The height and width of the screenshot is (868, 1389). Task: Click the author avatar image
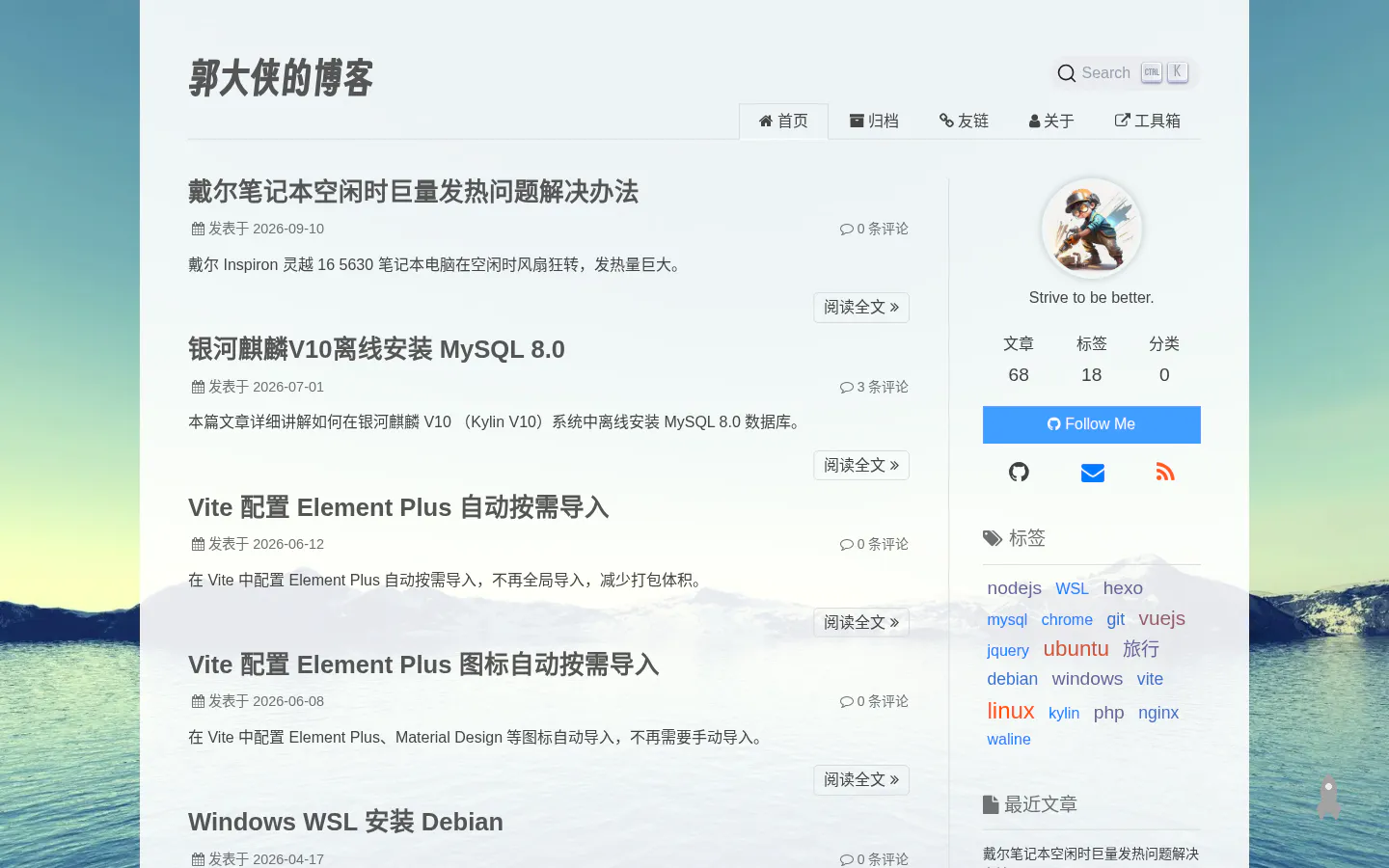[1092, 229]
